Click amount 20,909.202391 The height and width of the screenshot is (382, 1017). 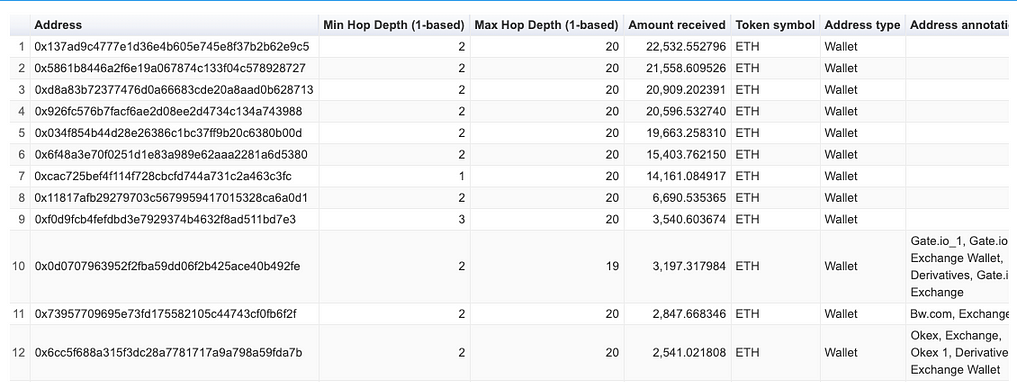[x=686, y=90]
